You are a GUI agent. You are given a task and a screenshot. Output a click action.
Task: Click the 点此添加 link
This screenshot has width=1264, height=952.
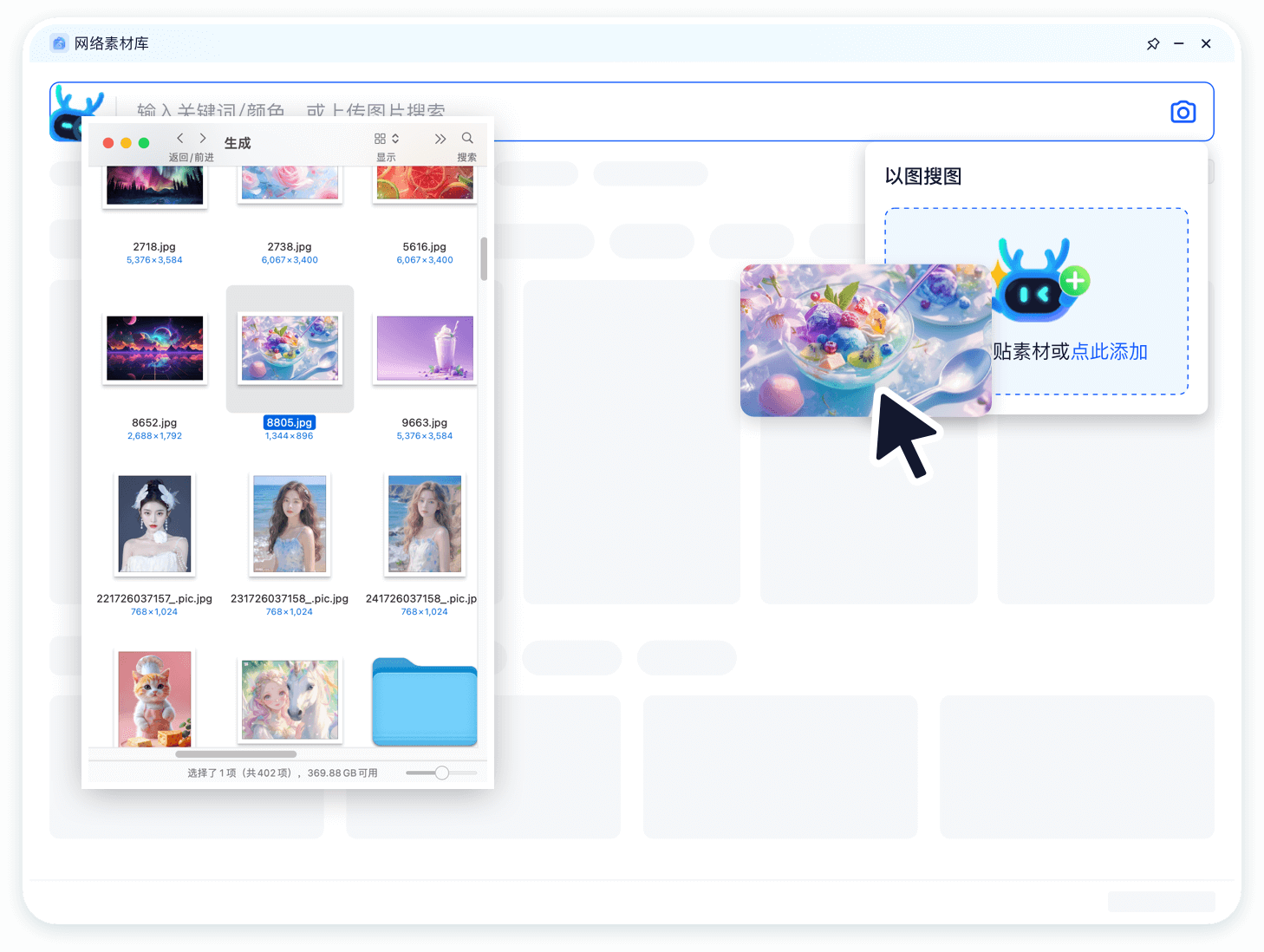[x=1109, y=352]
